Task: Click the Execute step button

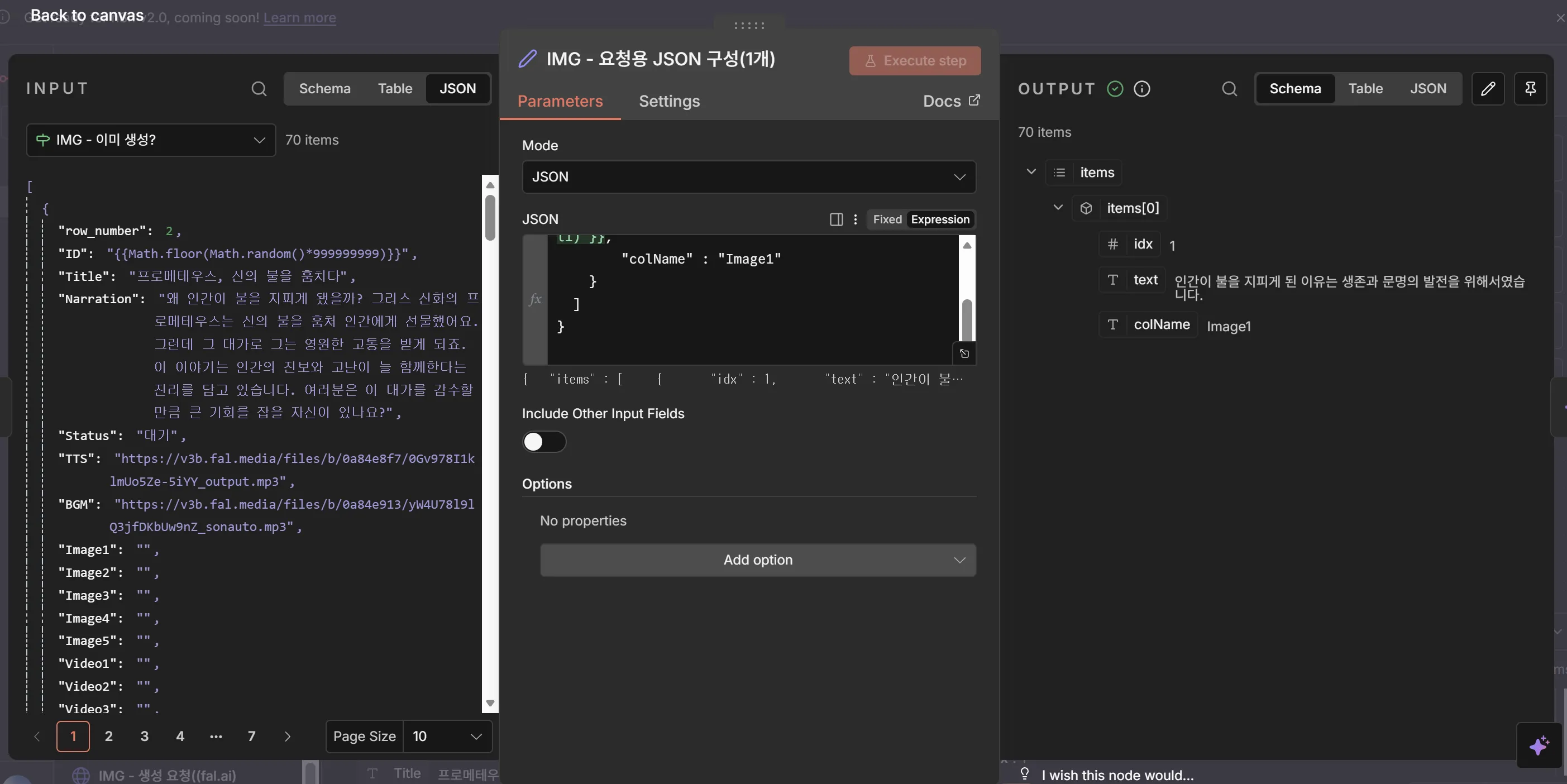Action: tap(914, 61)
